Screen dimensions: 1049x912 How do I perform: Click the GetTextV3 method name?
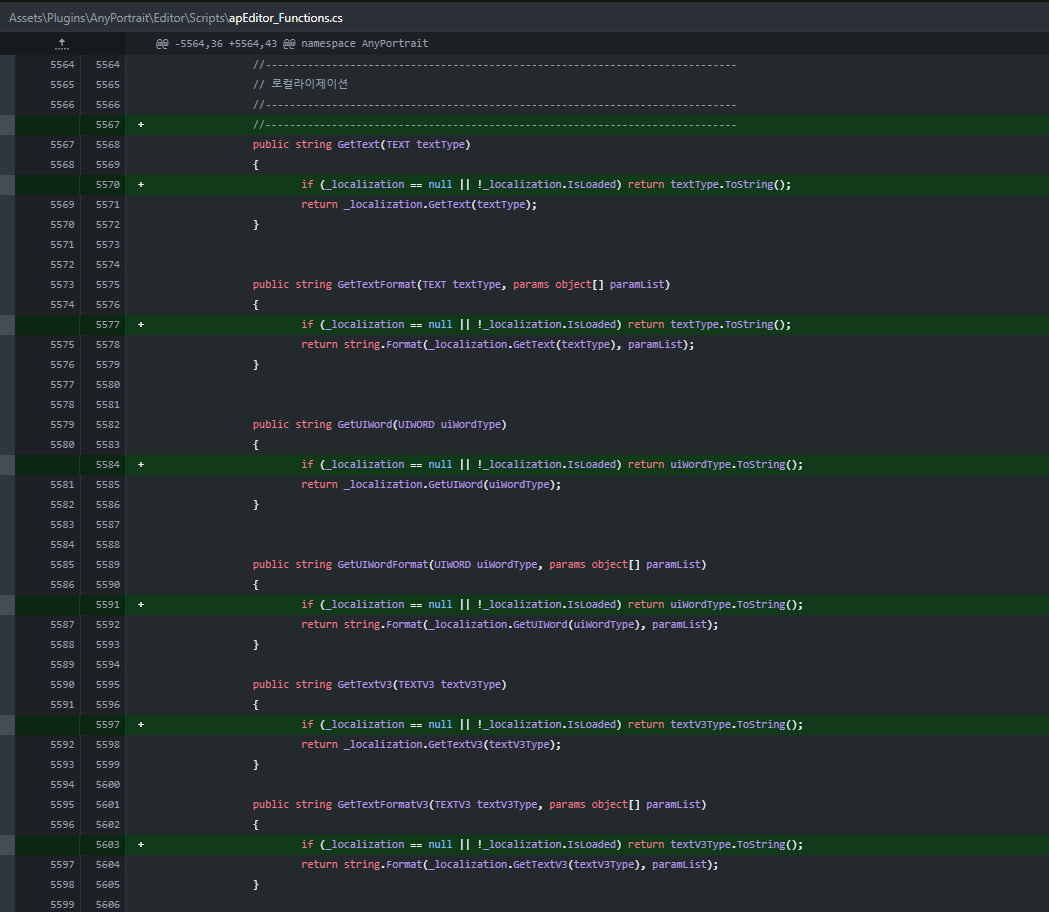click(x=364, y=685)
